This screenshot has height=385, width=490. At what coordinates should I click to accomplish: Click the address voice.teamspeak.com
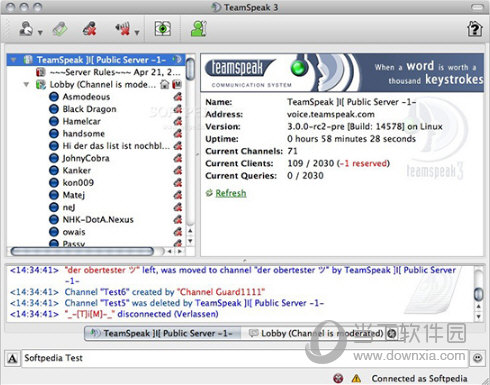(331, 114)
